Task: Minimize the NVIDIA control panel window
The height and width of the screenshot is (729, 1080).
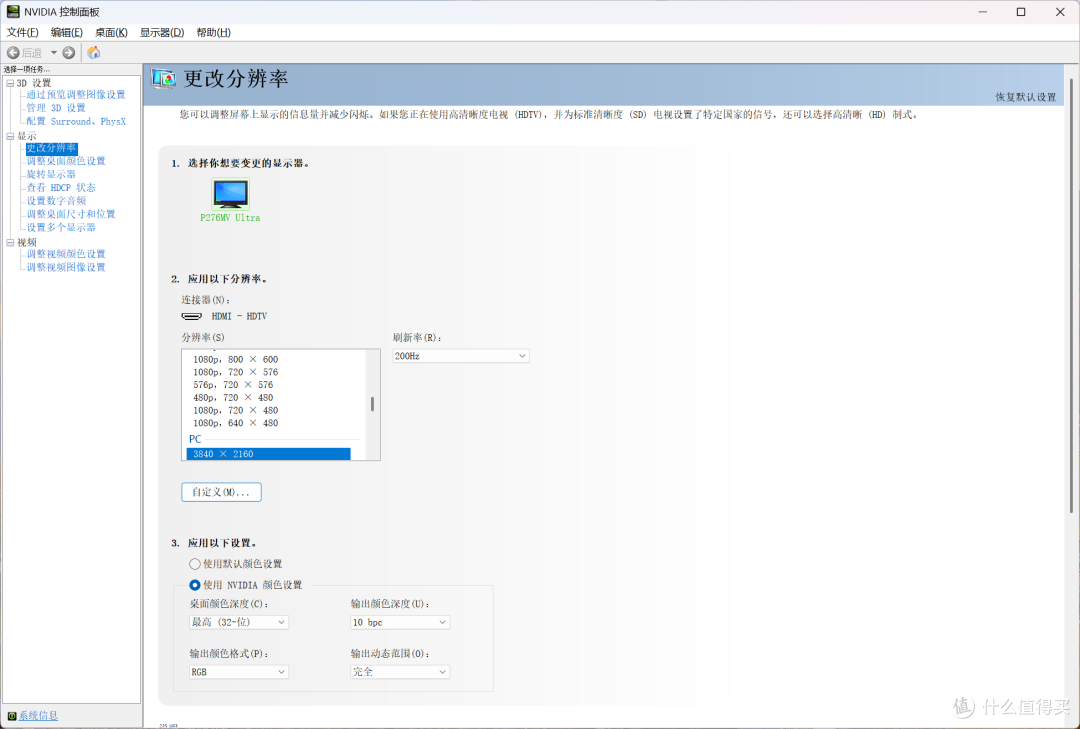Action: (x=982, y=12)
